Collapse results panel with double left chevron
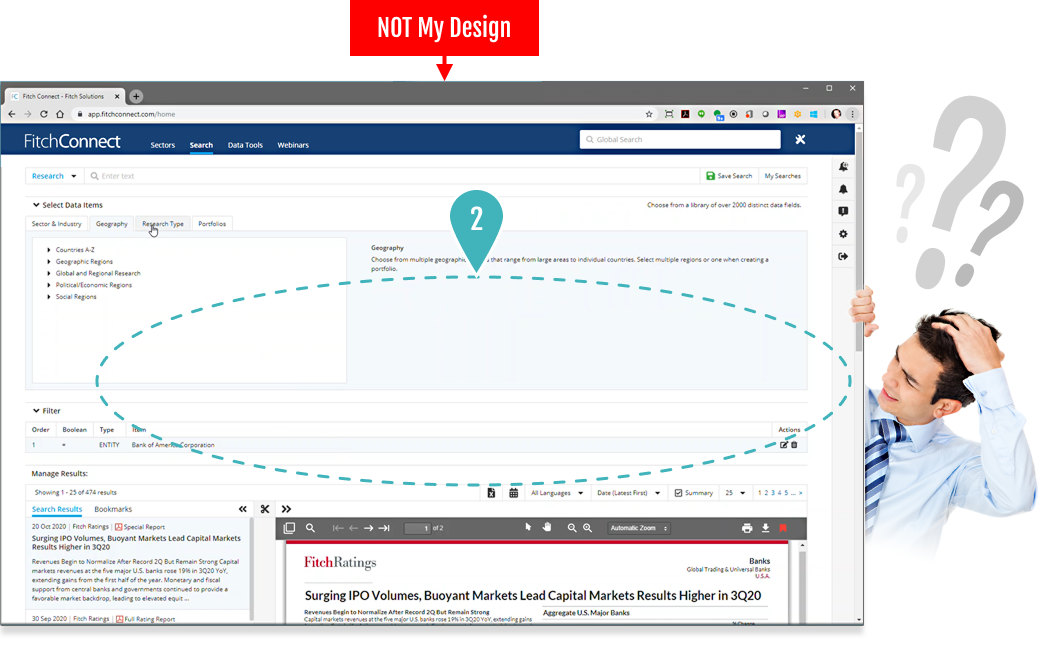 [x=243, y=510]
